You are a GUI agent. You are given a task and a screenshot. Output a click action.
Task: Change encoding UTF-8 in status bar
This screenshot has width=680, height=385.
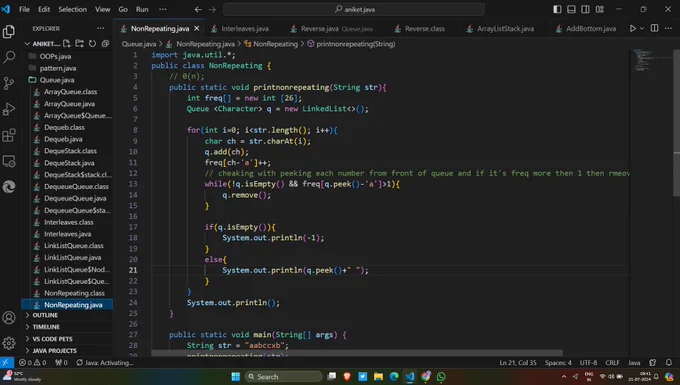tap(588, 362)
